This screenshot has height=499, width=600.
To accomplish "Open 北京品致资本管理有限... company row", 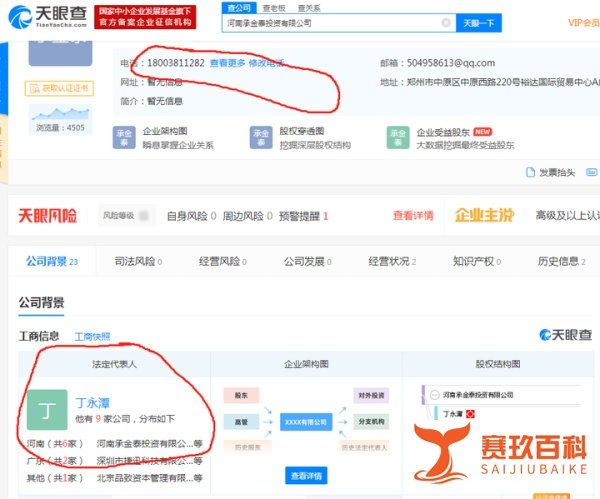I will pos(149,478).
